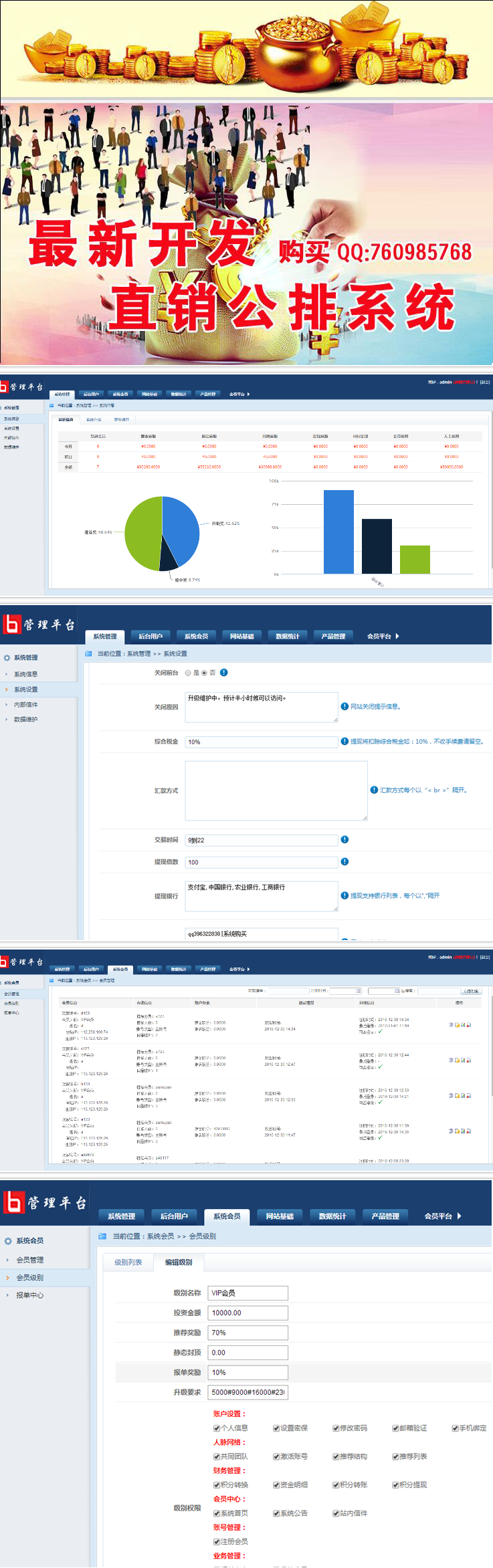This screenshot has height=1568, width=493.
Task: Switch to the 级别列表 tab
Action: [x=128, y=1262]
